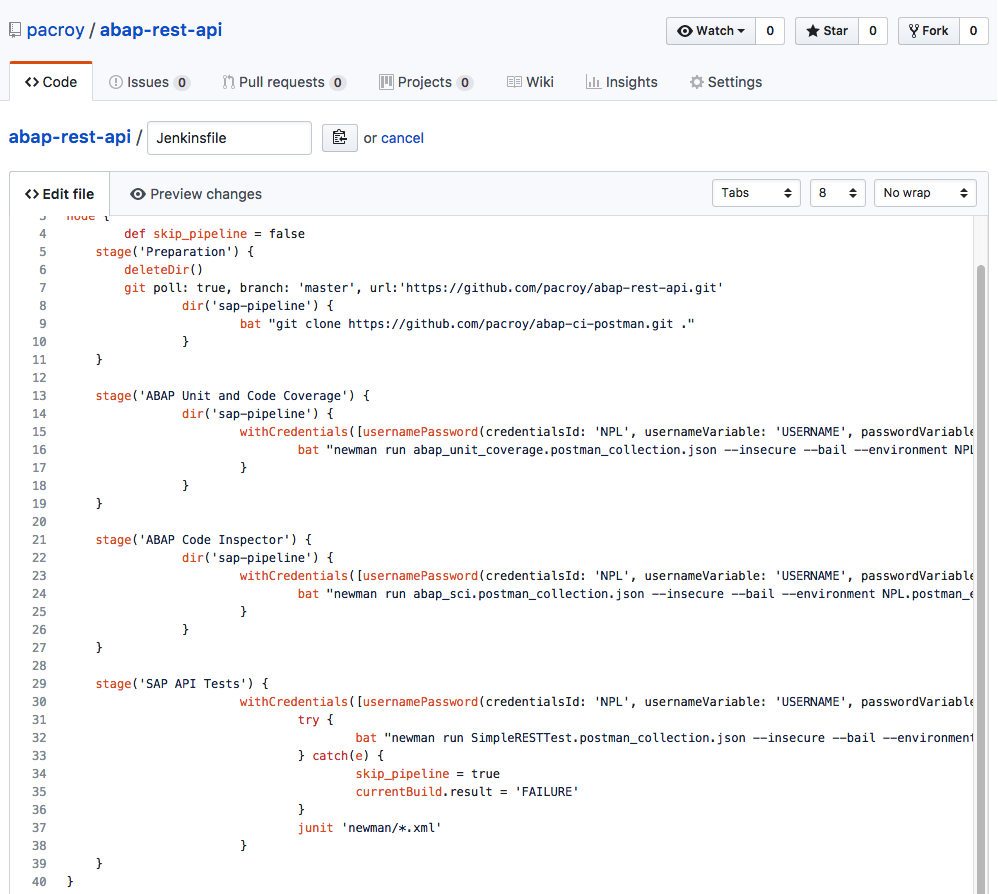Screen dimensions: 998x894
Task: Open the abap-rest-api breadcrumb link
Action: (x=68, y=137)
